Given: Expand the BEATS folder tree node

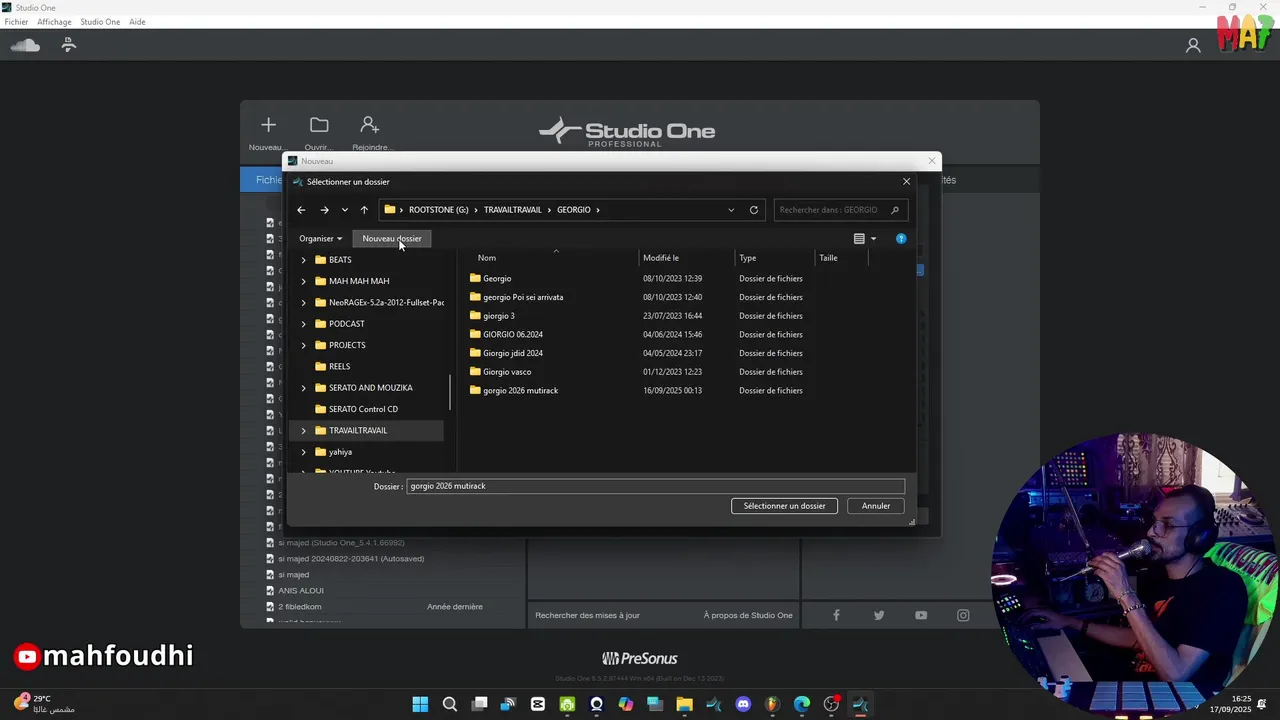Looking at the screenshot, I should tap(304, 260).
